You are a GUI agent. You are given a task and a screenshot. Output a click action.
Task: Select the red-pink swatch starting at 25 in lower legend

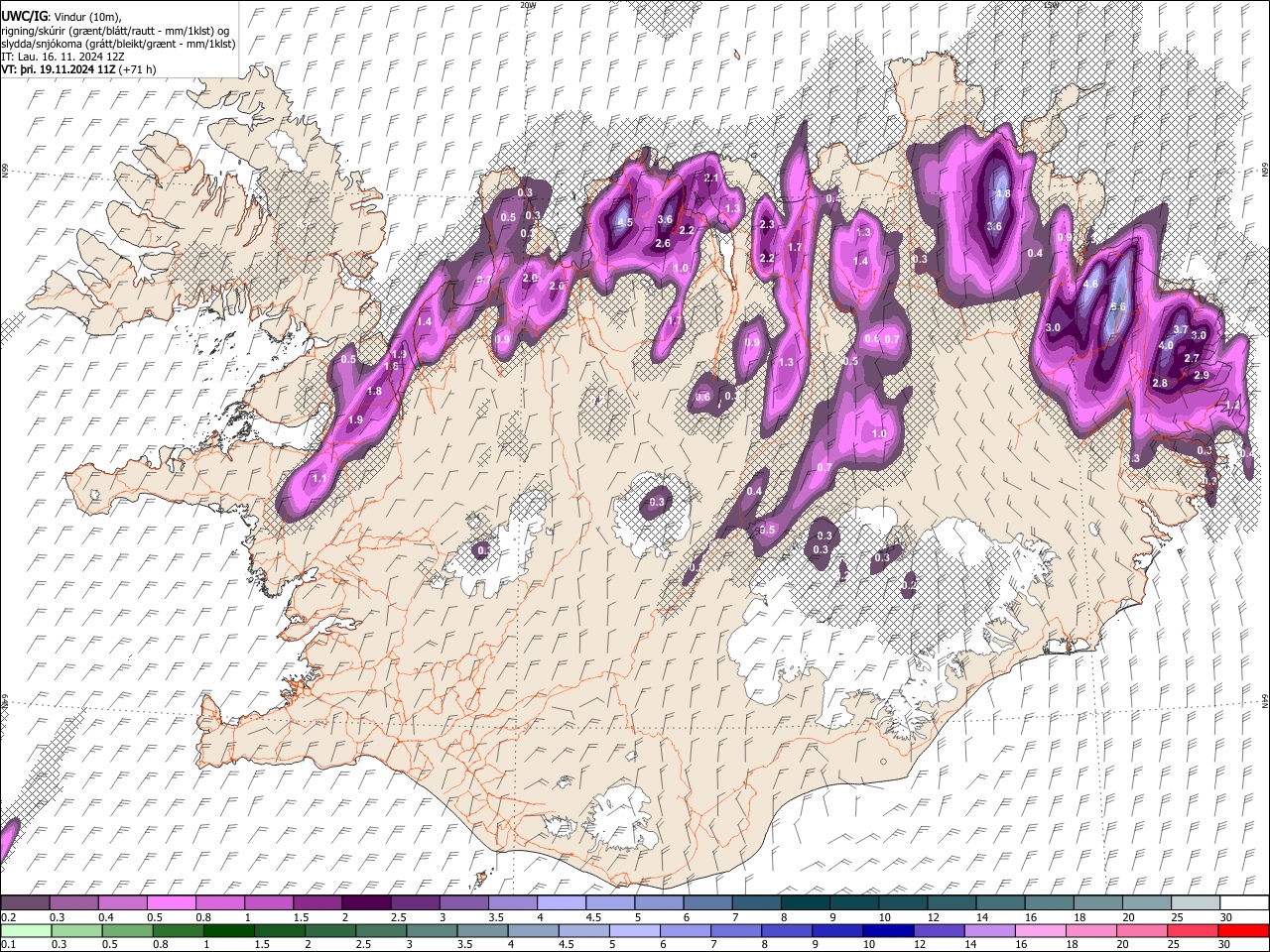point(1193,930)
